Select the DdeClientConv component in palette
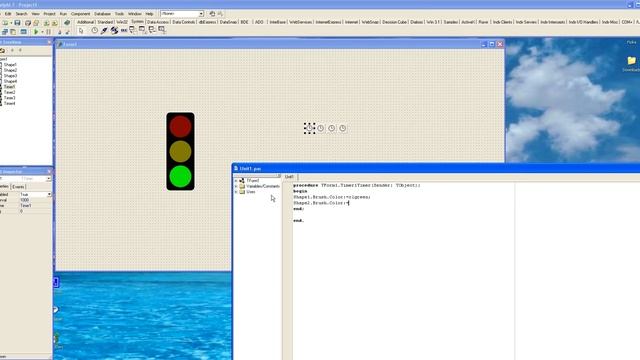The height and width of the screenshot is (360, 640). (x=133, y=30)
